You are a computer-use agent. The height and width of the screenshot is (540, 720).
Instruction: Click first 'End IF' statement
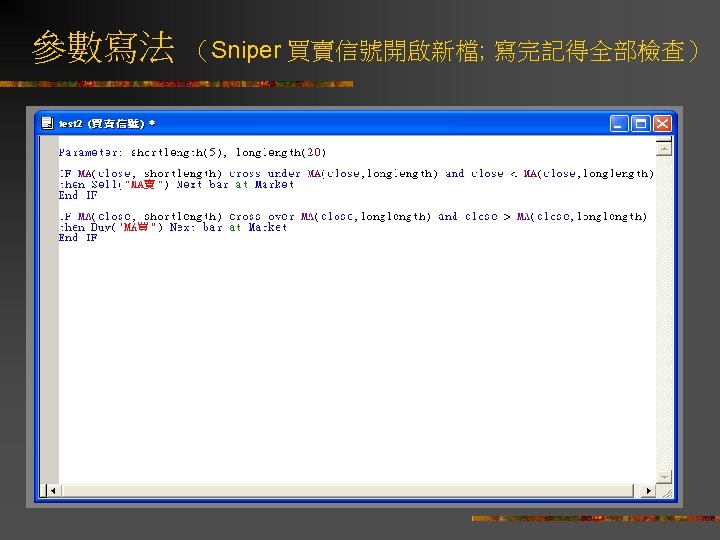78,195
